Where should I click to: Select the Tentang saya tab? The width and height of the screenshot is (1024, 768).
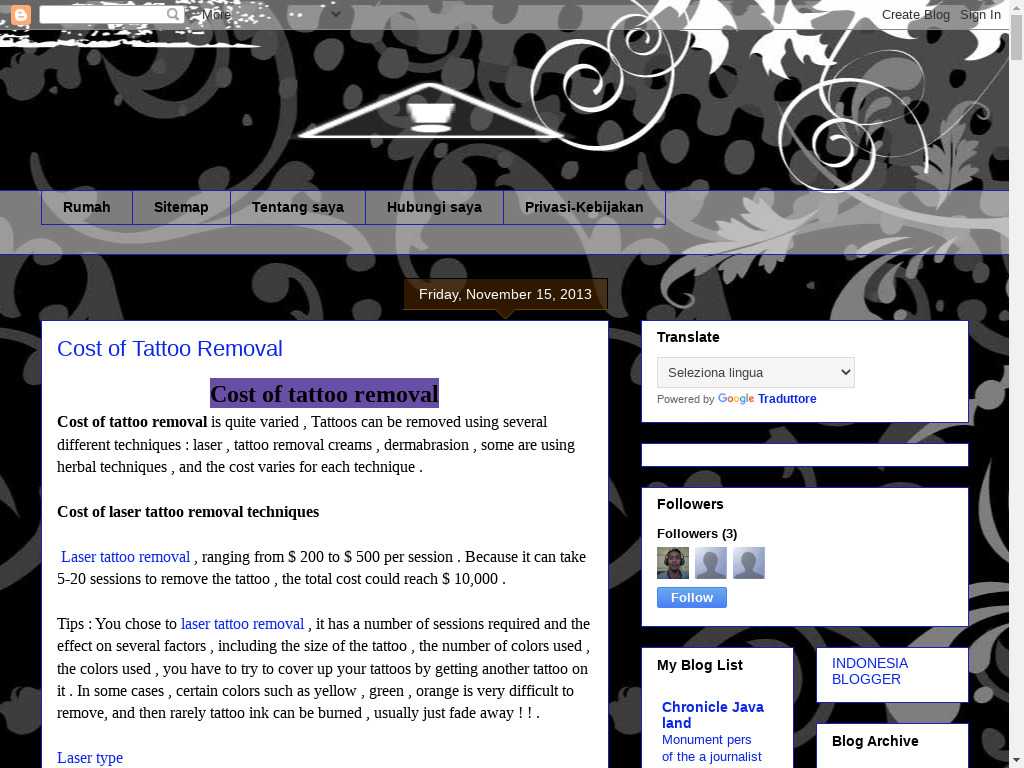click(x=298, y=208)
